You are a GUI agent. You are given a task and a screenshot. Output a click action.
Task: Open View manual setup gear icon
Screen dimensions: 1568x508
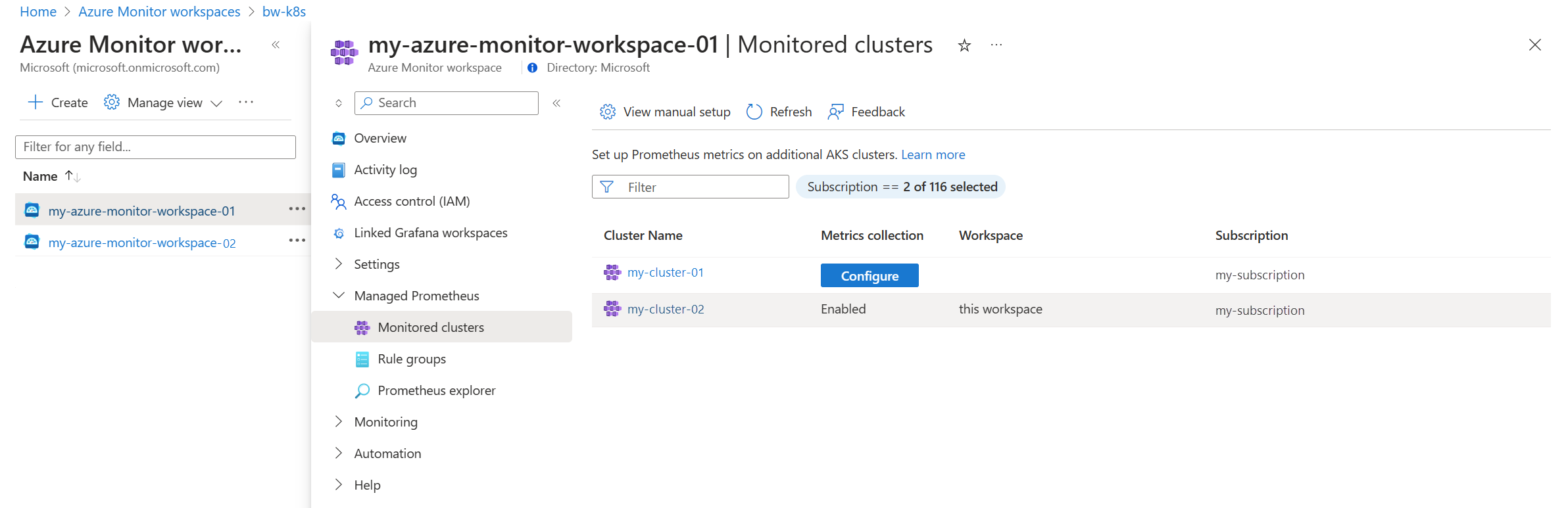point(607,112)
